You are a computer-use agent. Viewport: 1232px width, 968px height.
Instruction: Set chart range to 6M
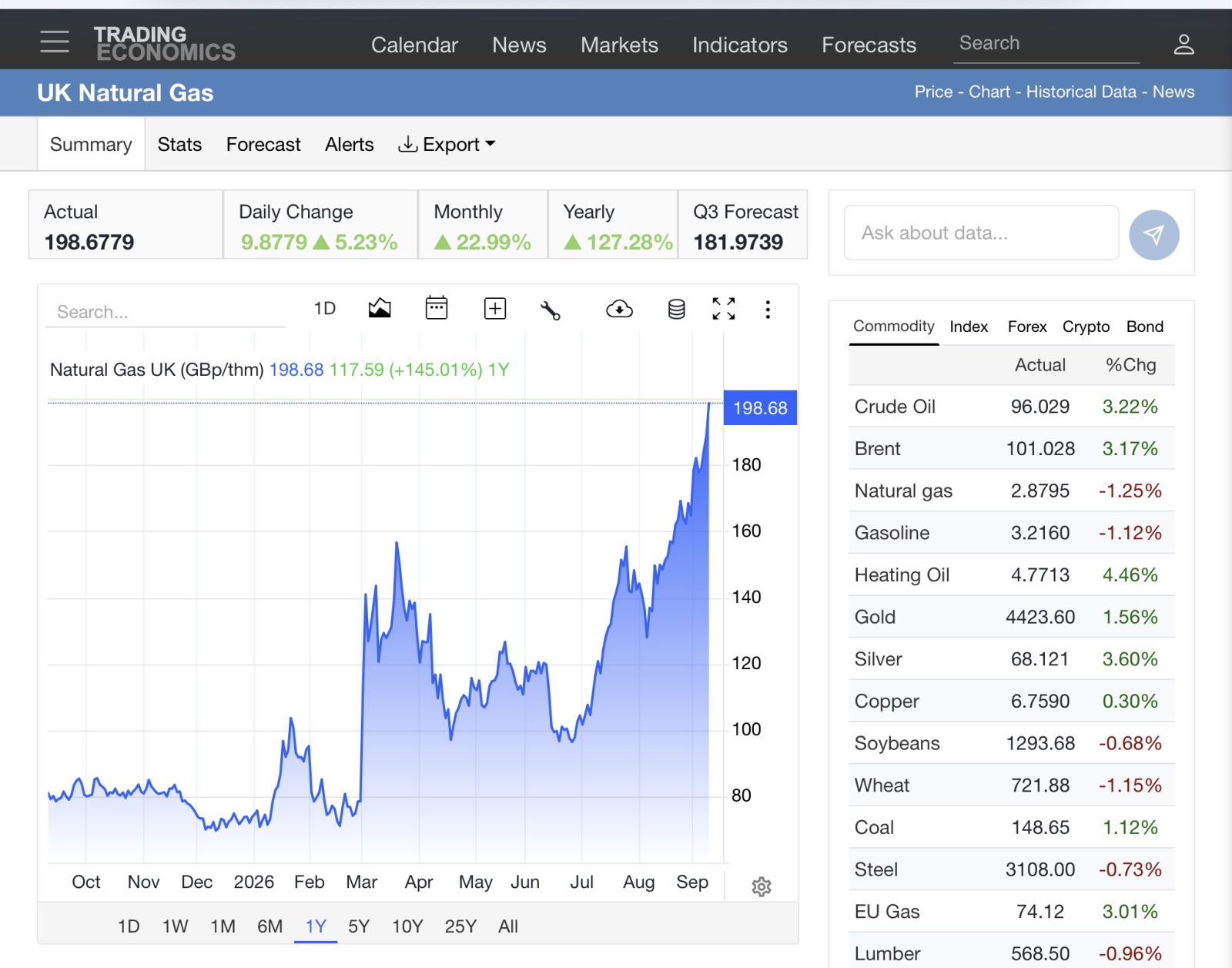tap(269, 926)
